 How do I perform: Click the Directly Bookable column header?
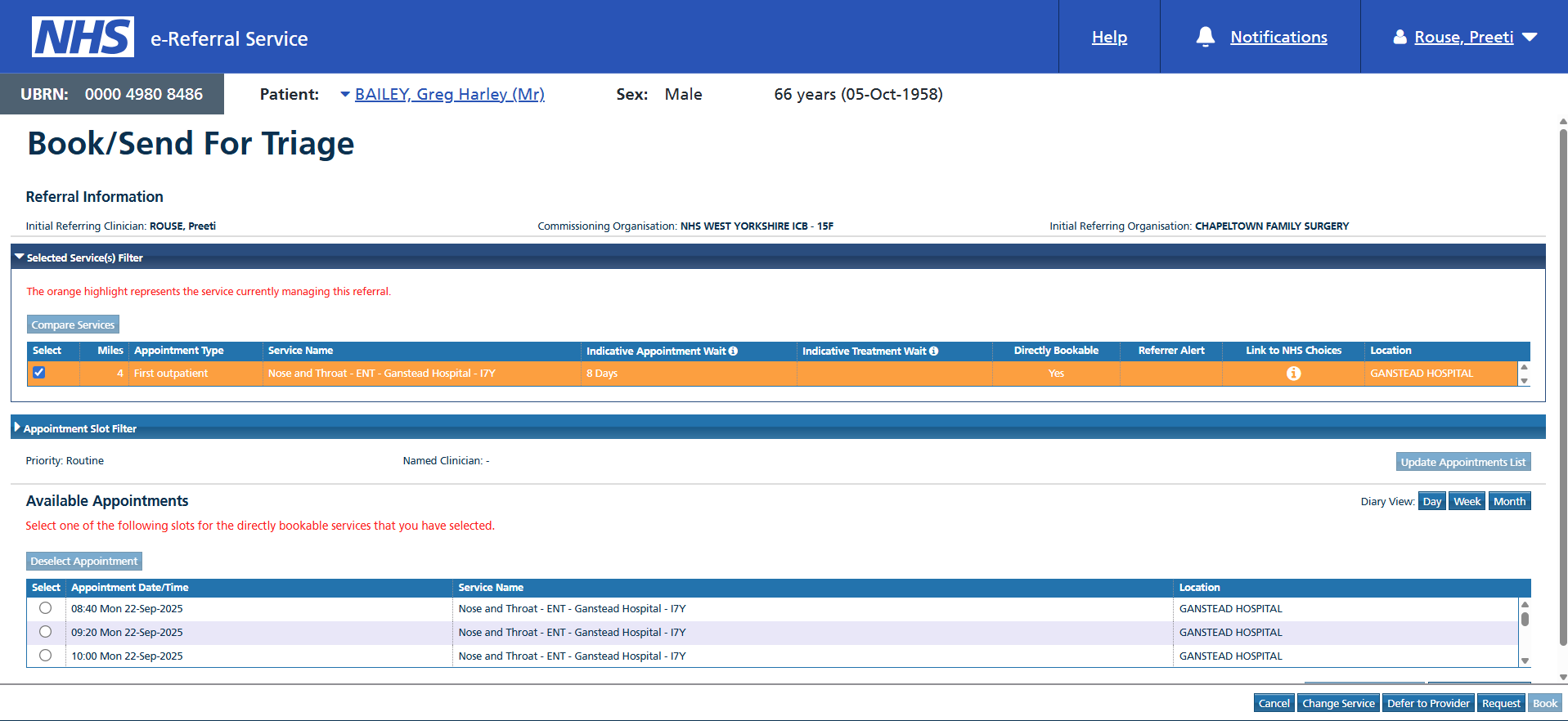[1056, 351]
